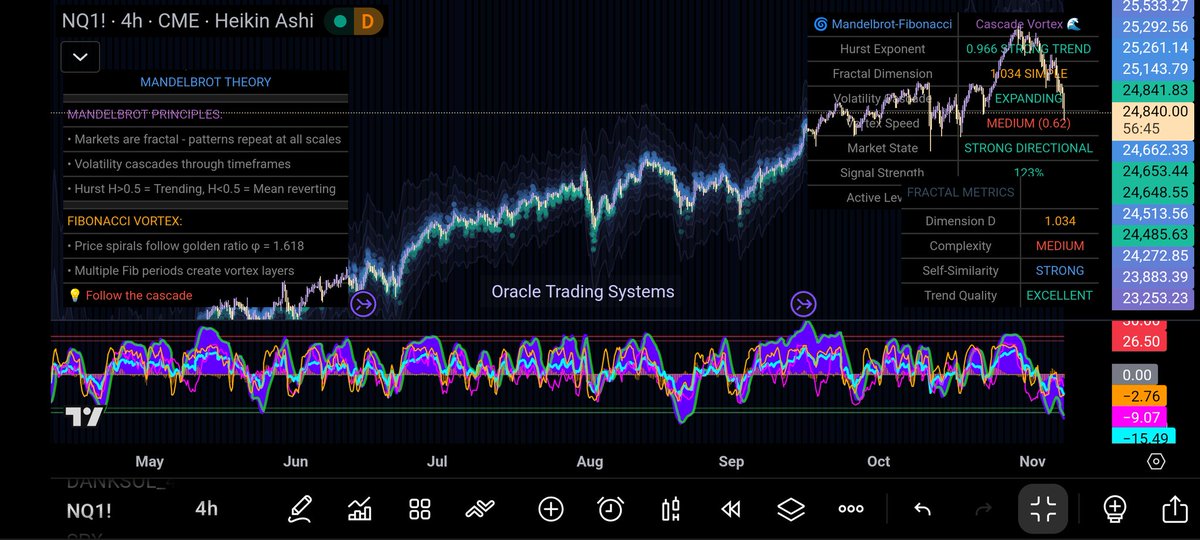Image resolution: width=1200 pixels, height=540 pixels.
Task: Tap the Cascade Vortex table header
Action: [1028, 24]
